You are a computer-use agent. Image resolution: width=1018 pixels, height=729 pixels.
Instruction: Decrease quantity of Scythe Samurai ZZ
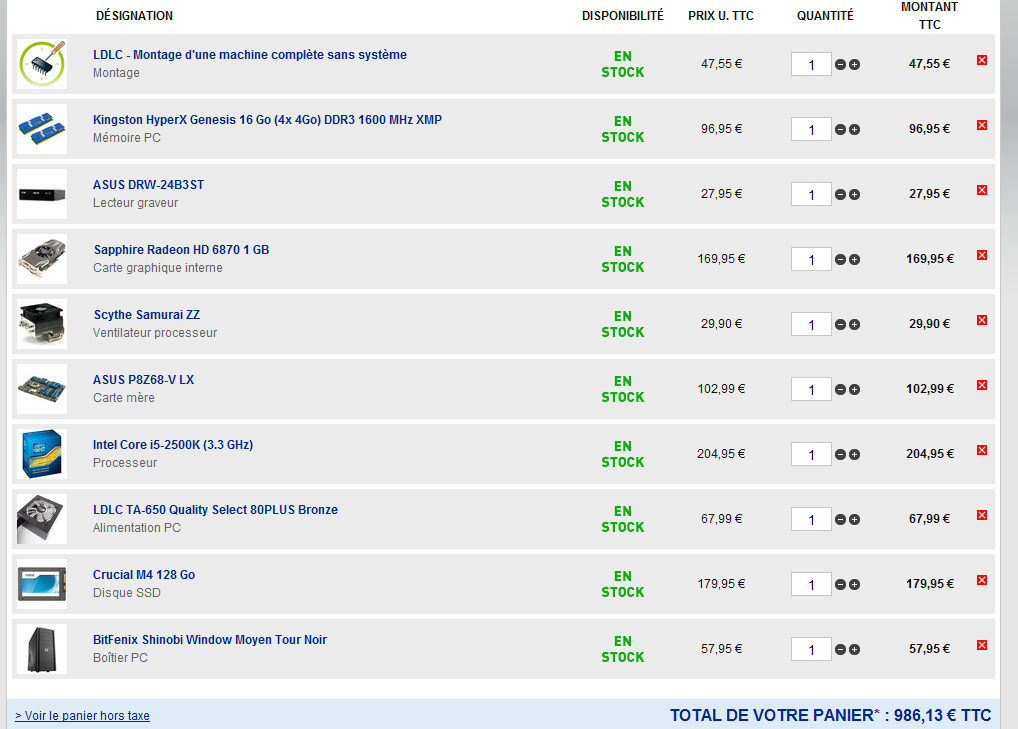pyautogui.click(x=840, y=325)
